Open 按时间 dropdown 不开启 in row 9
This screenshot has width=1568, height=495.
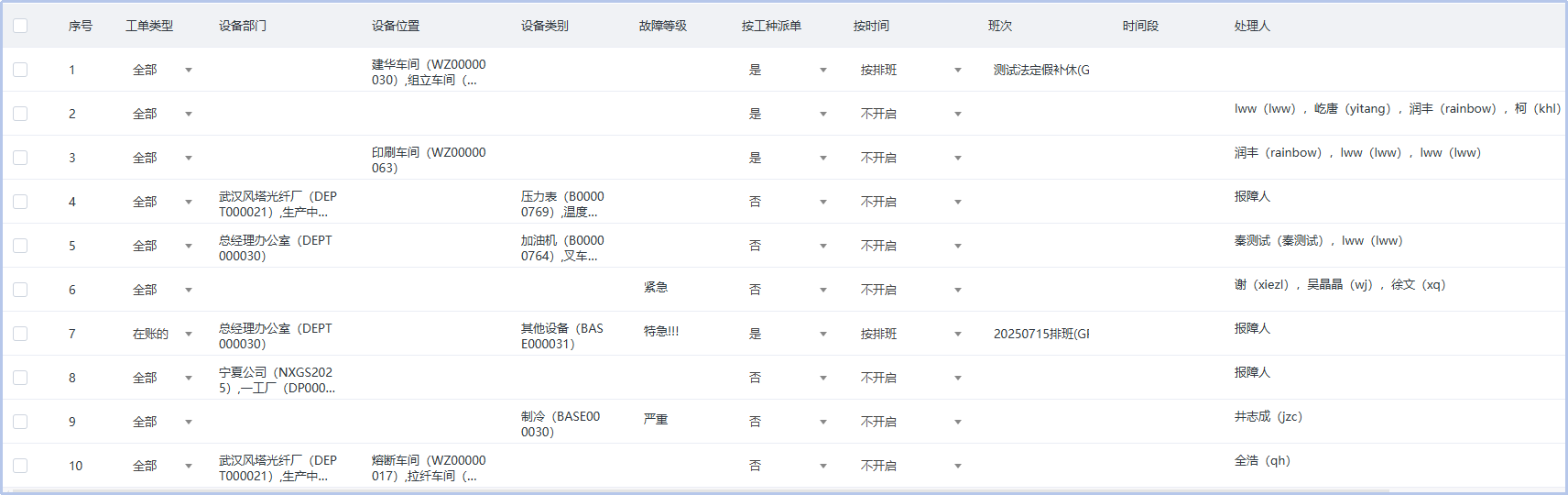pyautogui.click(x=911, y=422)
